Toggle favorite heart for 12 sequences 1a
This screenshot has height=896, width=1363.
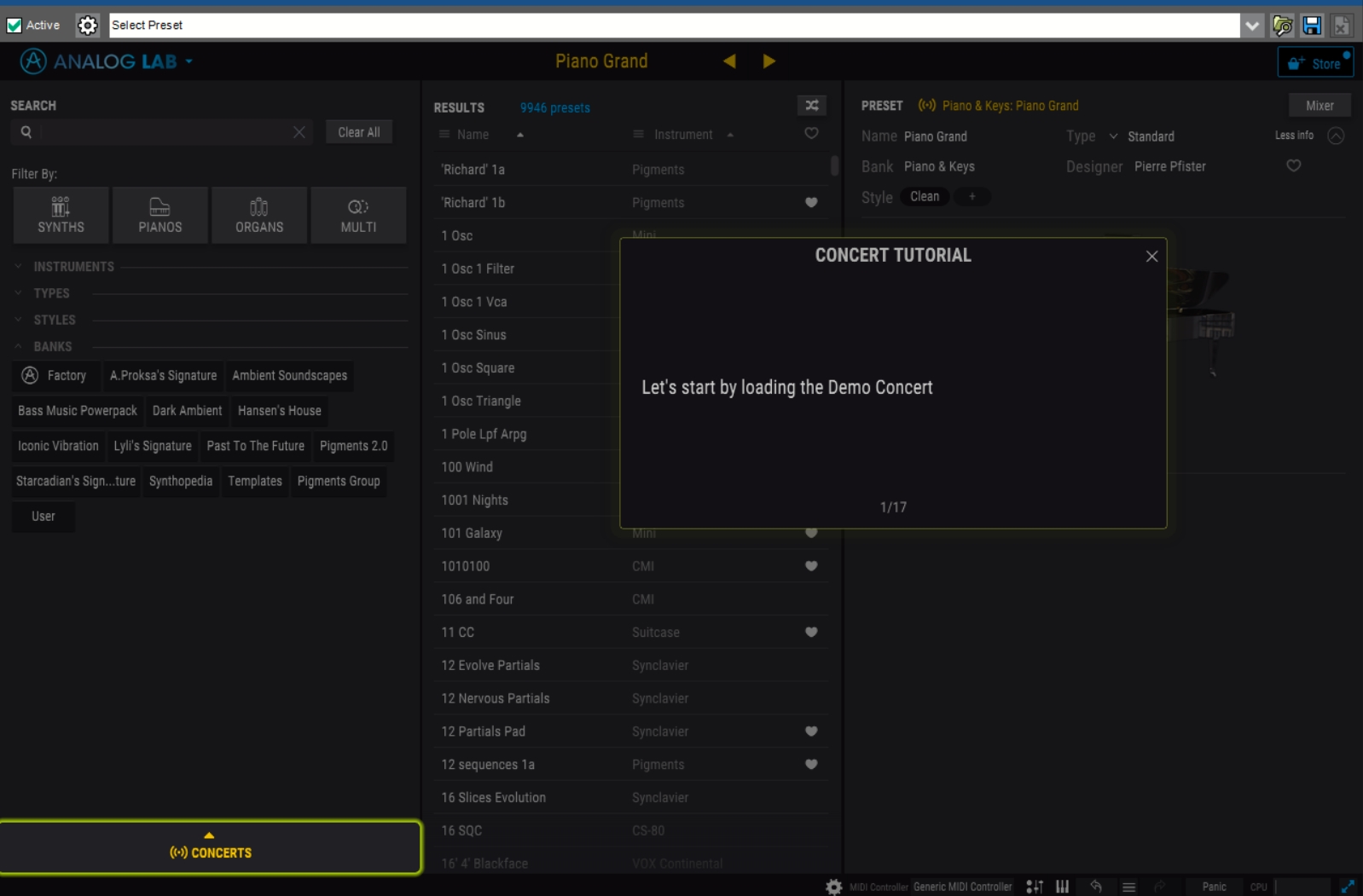coord(811,765)
